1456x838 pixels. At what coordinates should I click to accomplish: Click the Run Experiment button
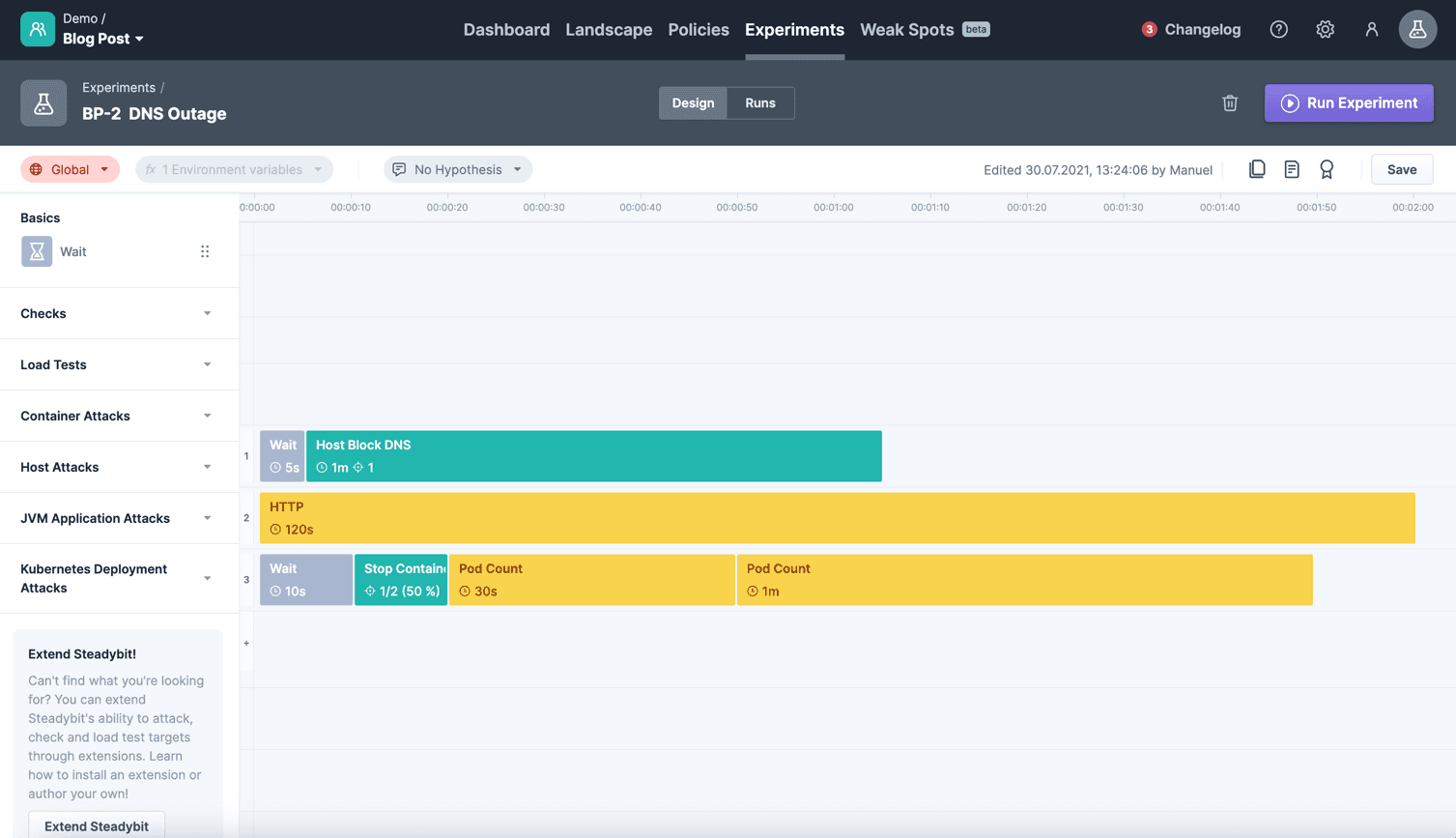point(1349,103)
